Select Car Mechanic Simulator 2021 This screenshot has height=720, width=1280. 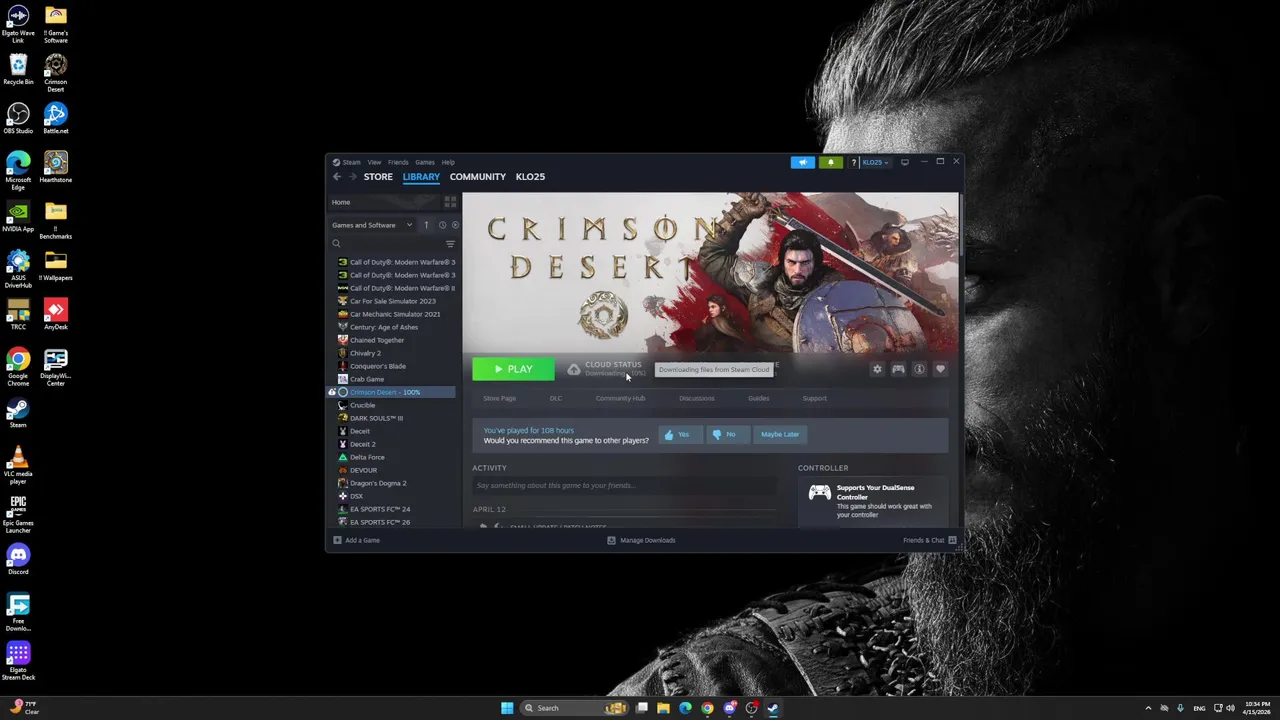tap(395, 314)
